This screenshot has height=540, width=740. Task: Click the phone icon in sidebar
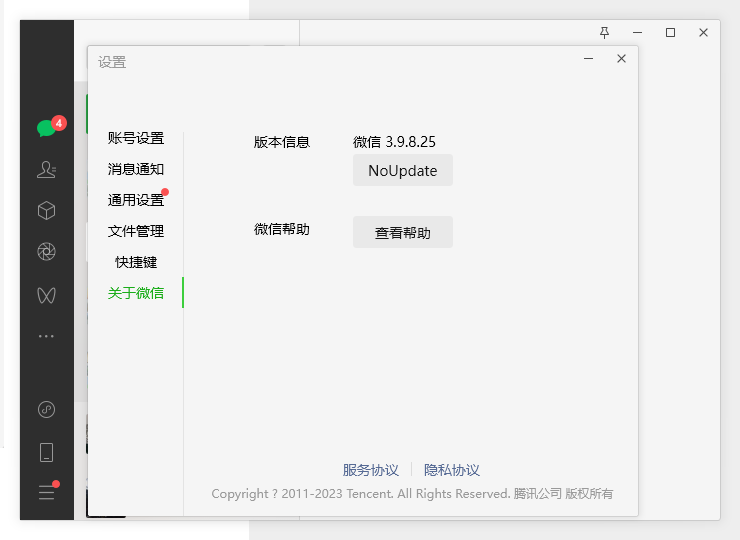coord(46,452)
